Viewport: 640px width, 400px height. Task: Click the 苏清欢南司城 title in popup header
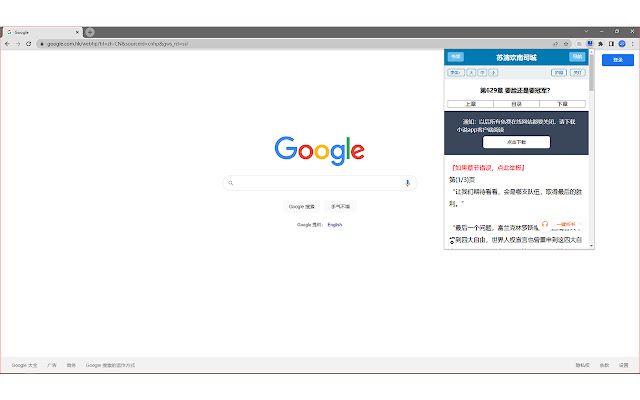[516, 58]
